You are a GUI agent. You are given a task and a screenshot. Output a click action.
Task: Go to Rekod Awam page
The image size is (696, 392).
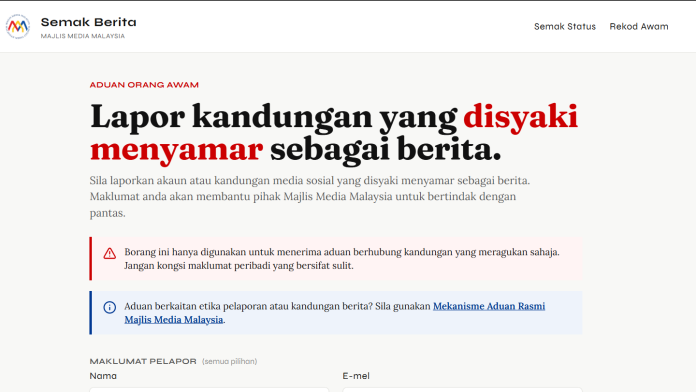coord(639,27)
